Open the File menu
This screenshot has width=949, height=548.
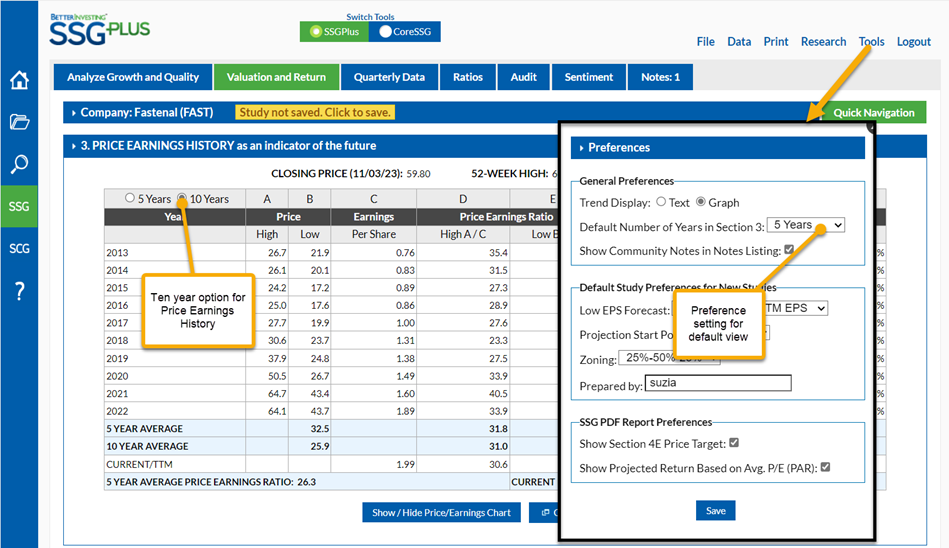click(x=705, y=42)
